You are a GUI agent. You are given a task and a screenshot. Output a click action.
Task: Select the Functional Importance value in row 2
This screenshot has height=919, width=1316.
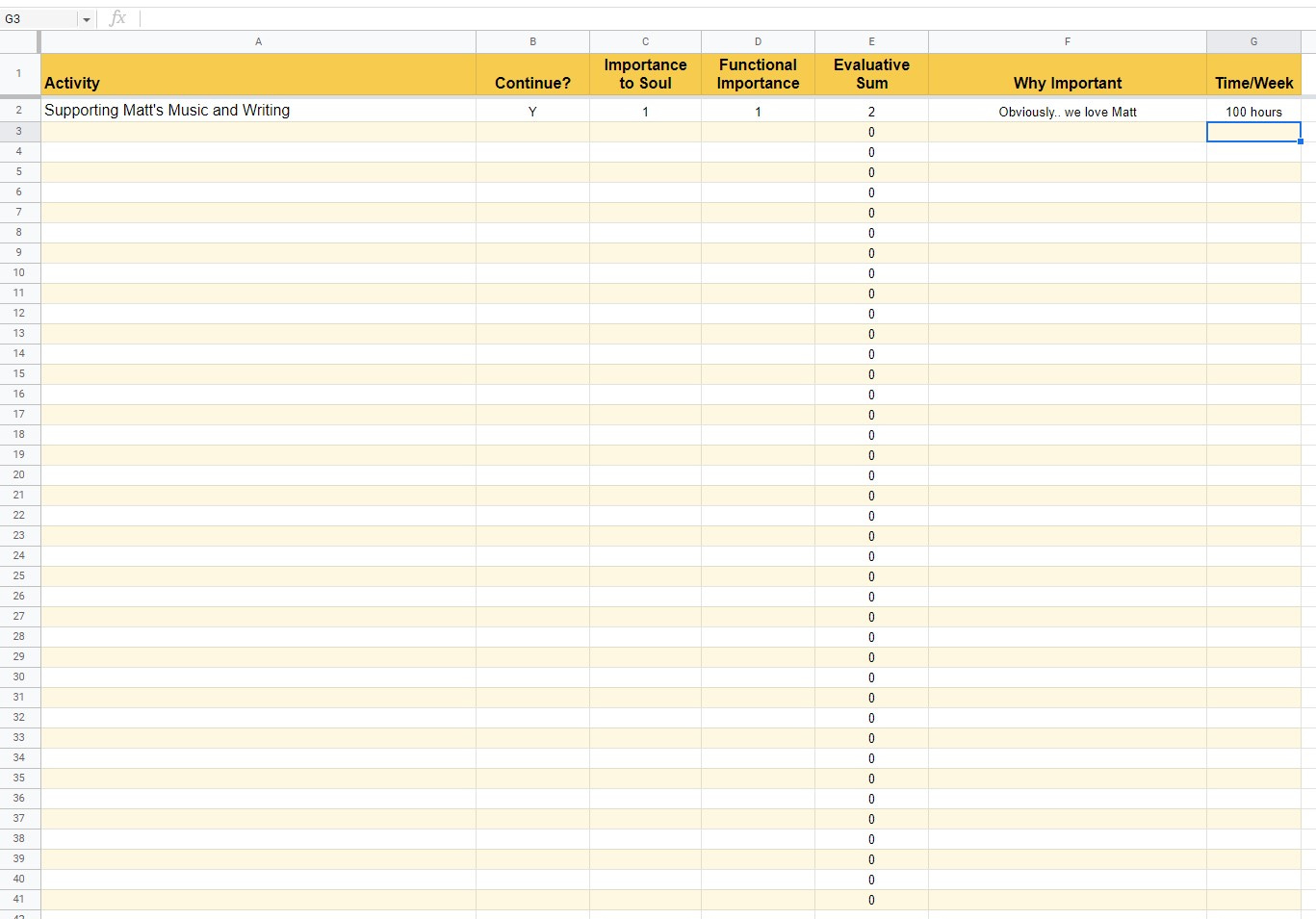pyautogui.click(x=758, y=111)
